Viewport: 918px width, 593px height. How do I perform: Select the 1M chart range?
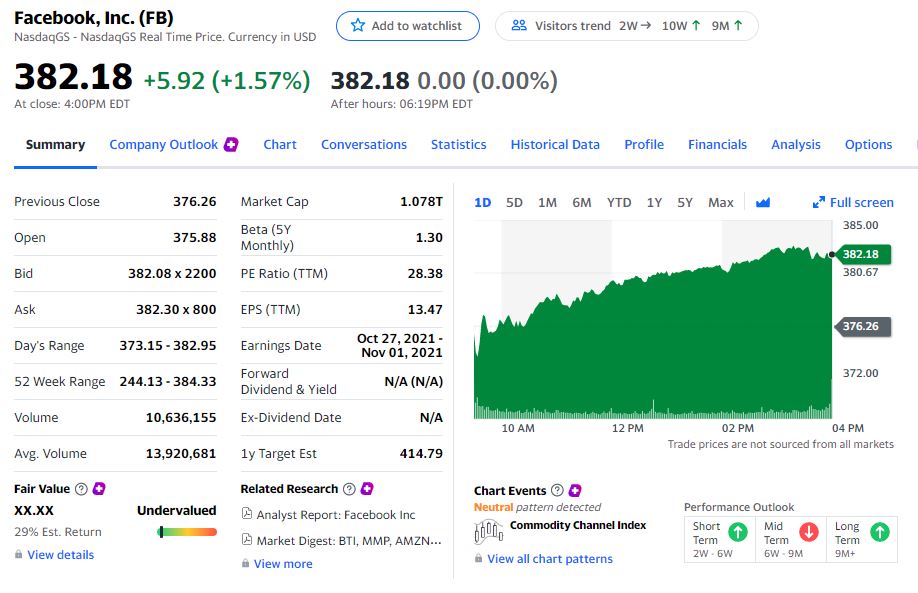click(547, 203)
